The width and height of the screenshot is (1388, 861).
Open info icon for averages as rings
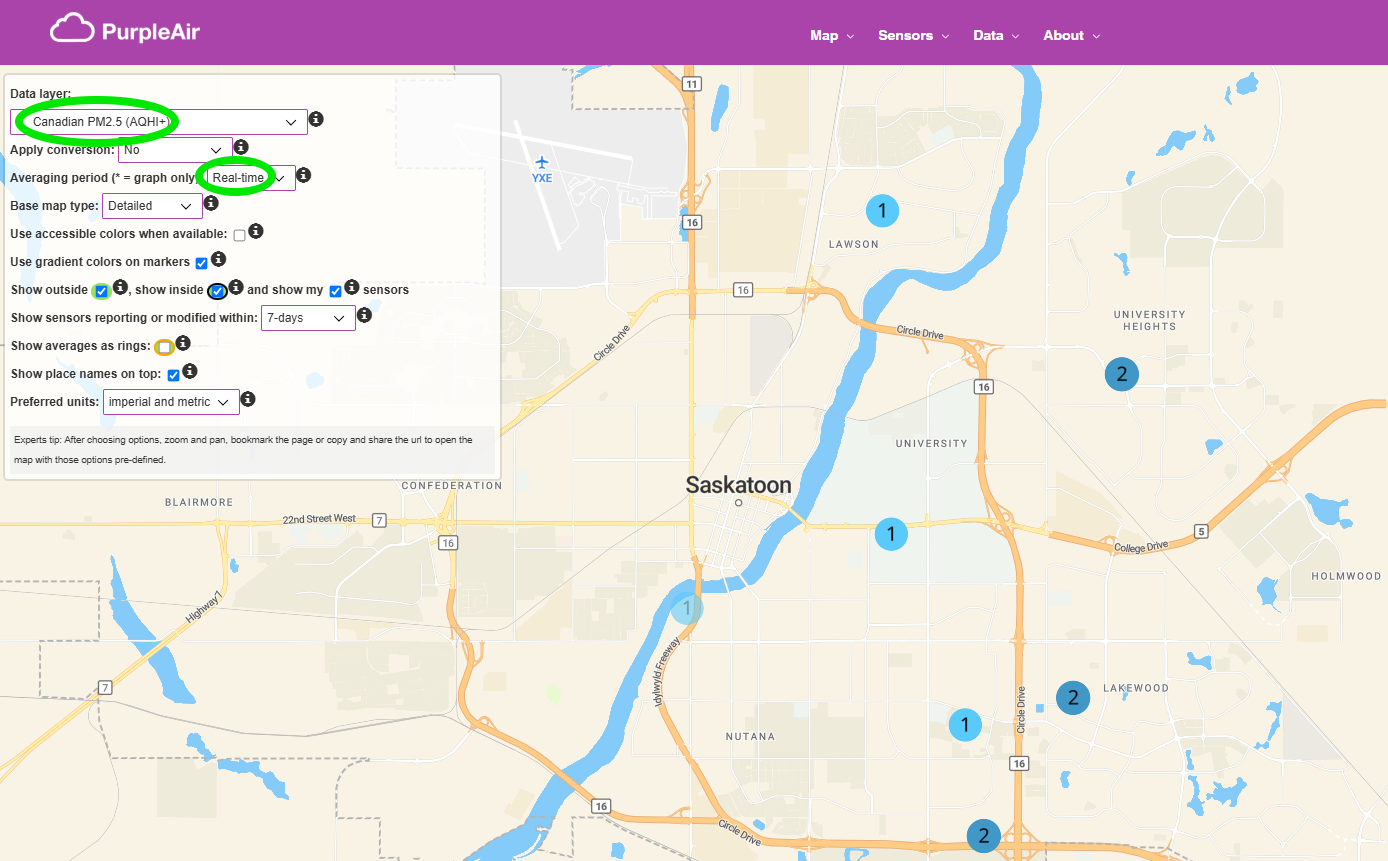pyautogui.click(x=184, y=343)
